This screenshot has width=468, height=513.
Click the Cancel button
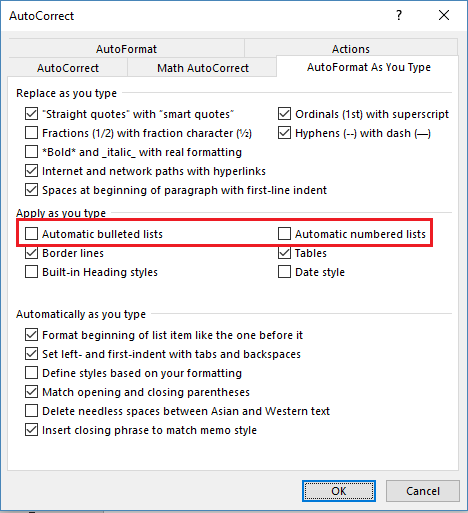pos(423,491)
